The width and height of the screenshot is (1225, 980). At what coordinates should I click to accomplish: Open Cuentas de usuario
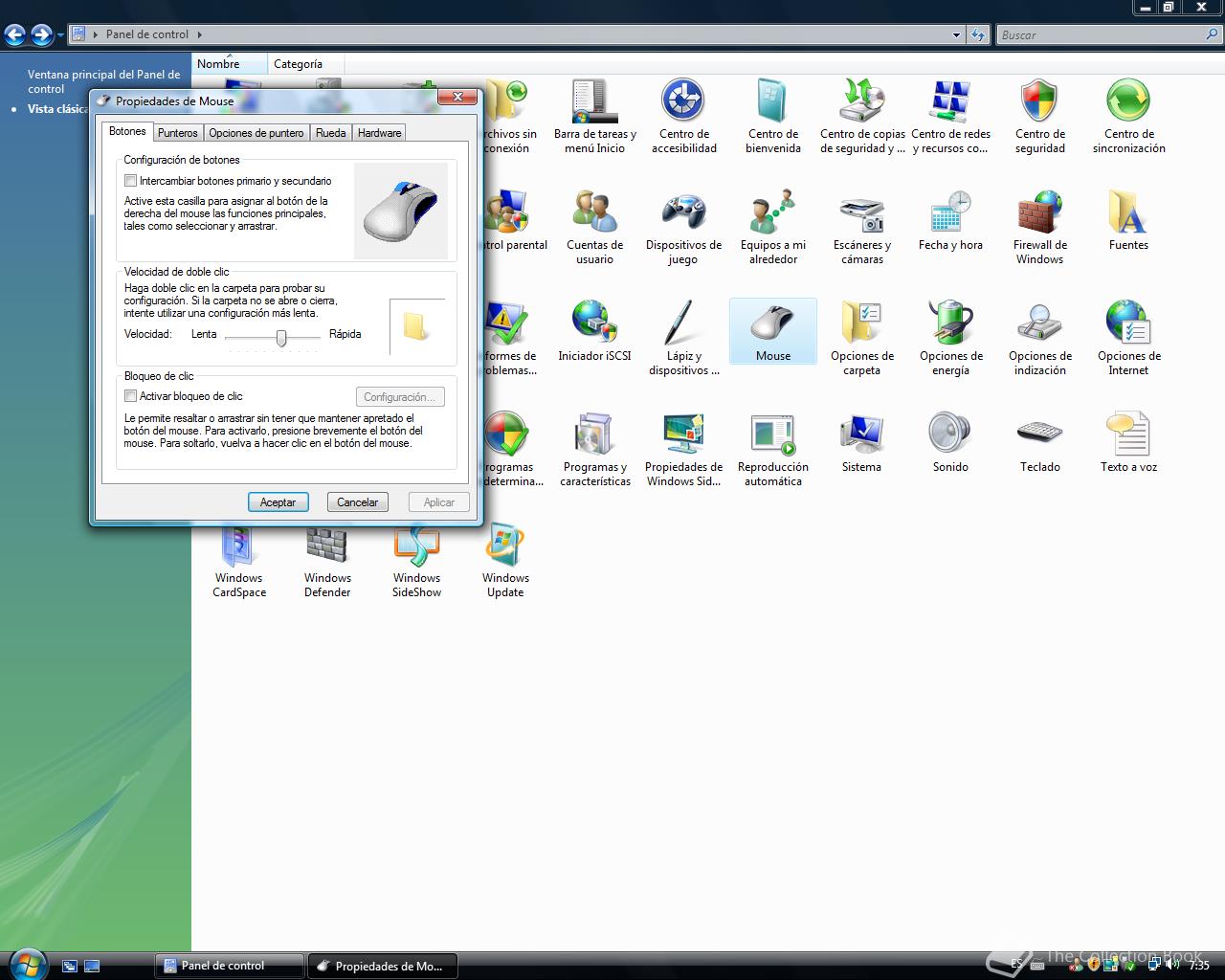594,227
